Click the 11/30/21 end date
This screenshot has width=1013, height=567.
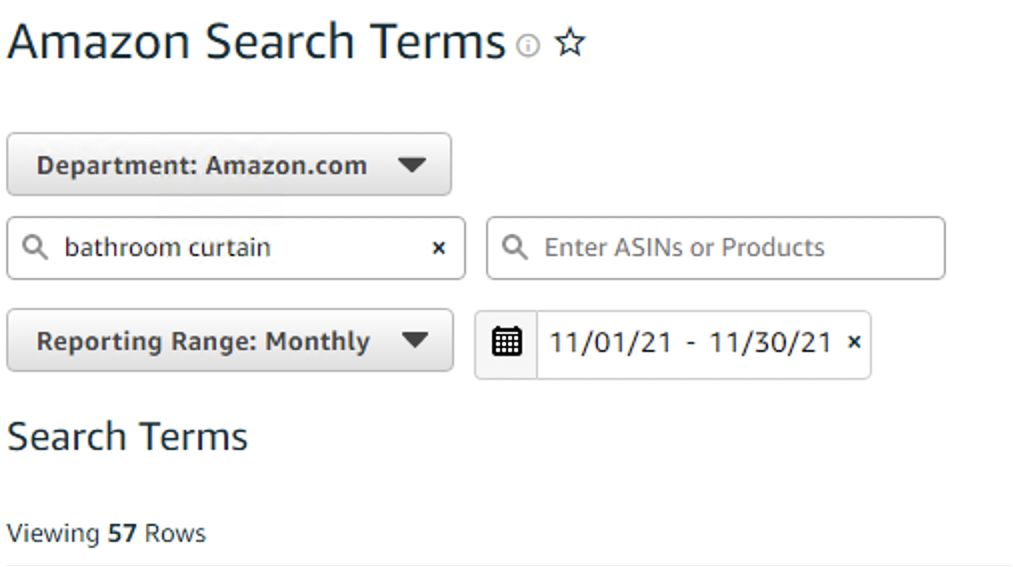[770, 343]
